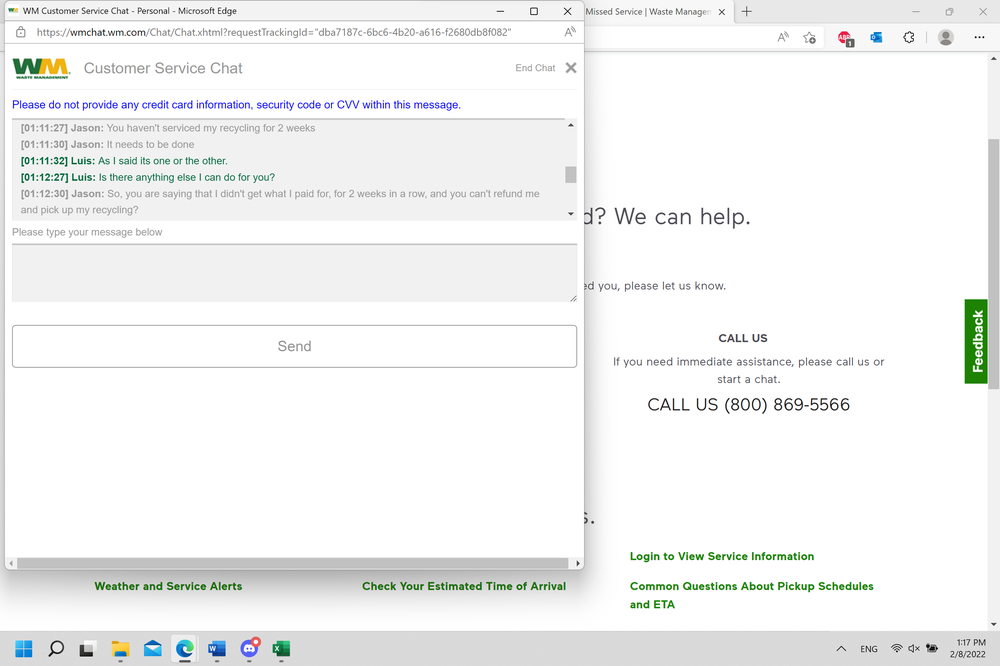The image size is (1000, 666).
Task: Click the chat transcript scrollbar up arrow
Action: point(571,125)
